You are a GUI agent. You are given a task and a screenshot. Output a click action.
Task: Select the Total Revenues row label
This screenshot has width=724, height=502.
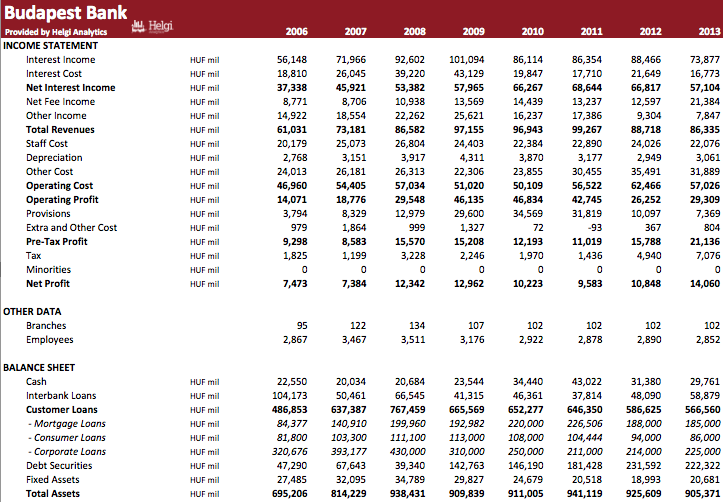coord(60,130)
